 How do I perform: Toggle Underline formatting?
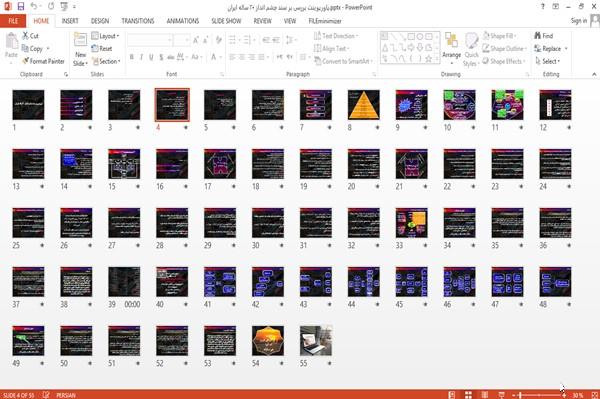click(x=151, y=57)
